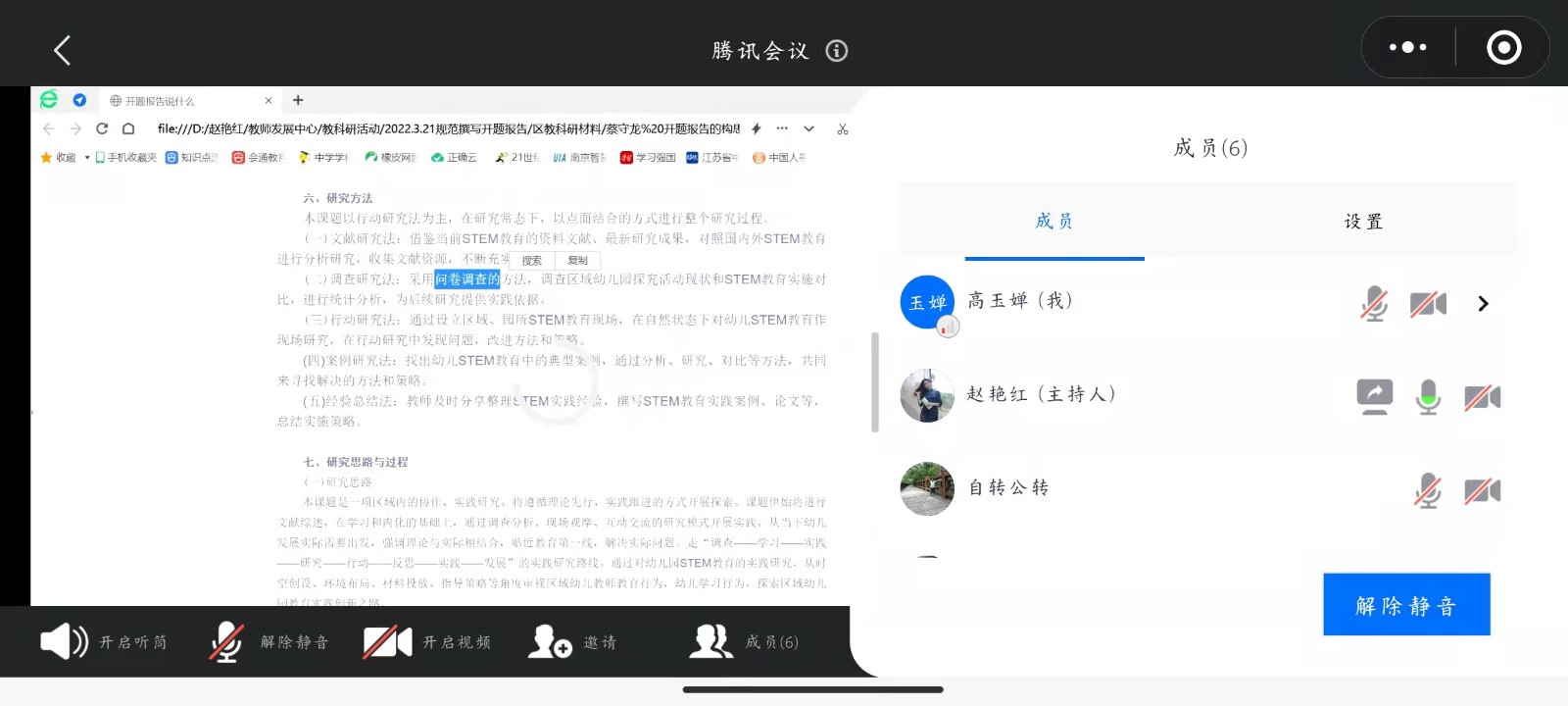Click the screen-share icon beside 赵艳红
This screenshot has width=1568, height=706.
tap(1374, 396)
